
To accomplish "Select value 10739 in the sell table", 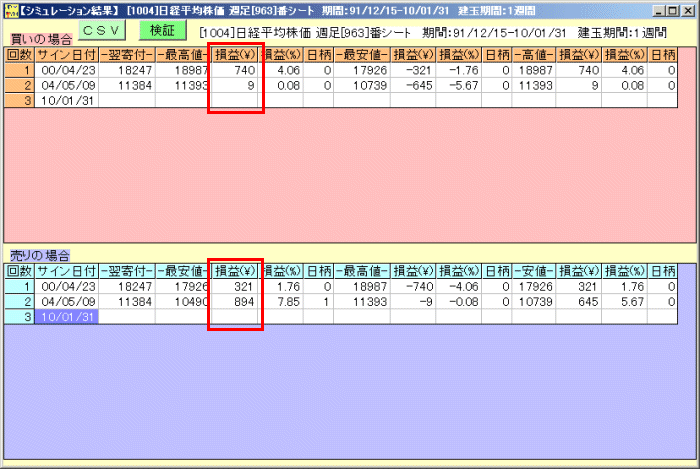I will click(x=533, y=302).
